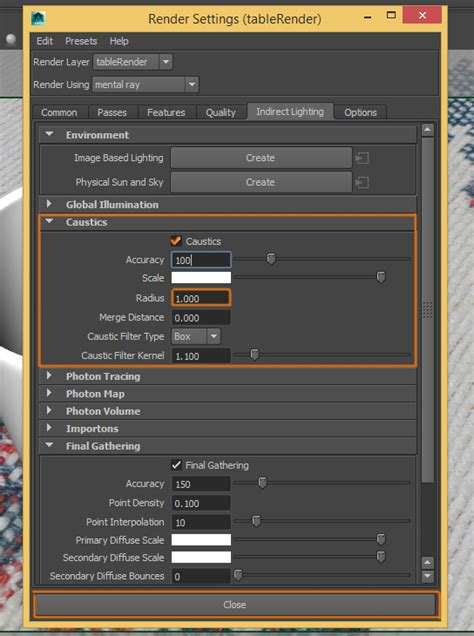Click the vertical scrollbar thumb

428,310
